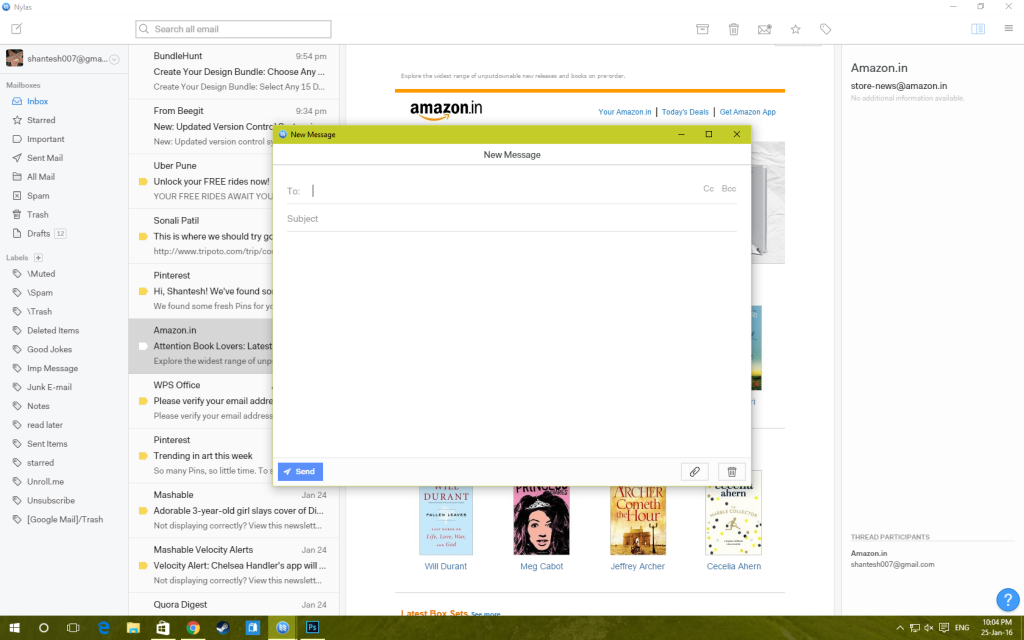
Task: Open Microsoft Edge from the taskbar
Action: click(x=103, y=628)
